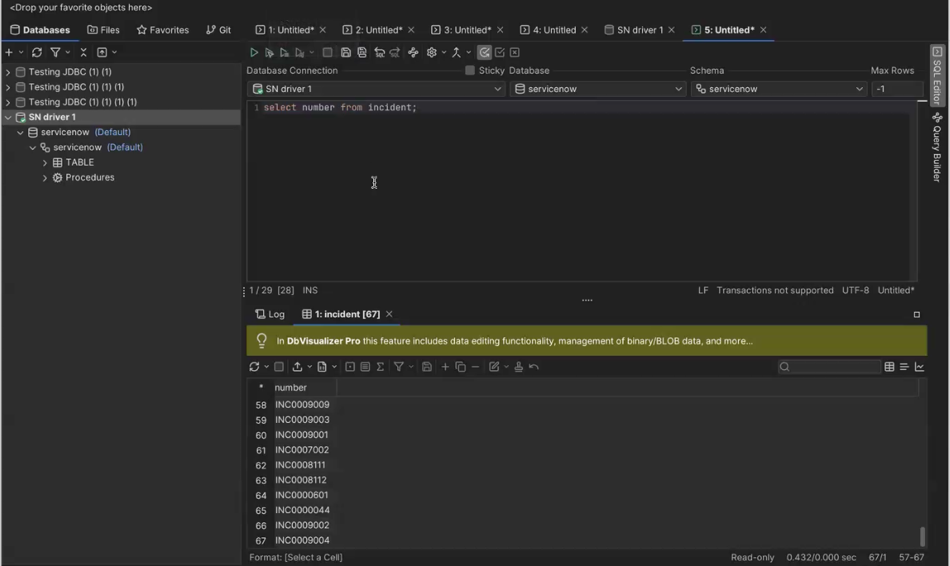Run the SQL with the Execute play icon
The height and width of the screenshot is (566, 950).
tap(254, 53)
